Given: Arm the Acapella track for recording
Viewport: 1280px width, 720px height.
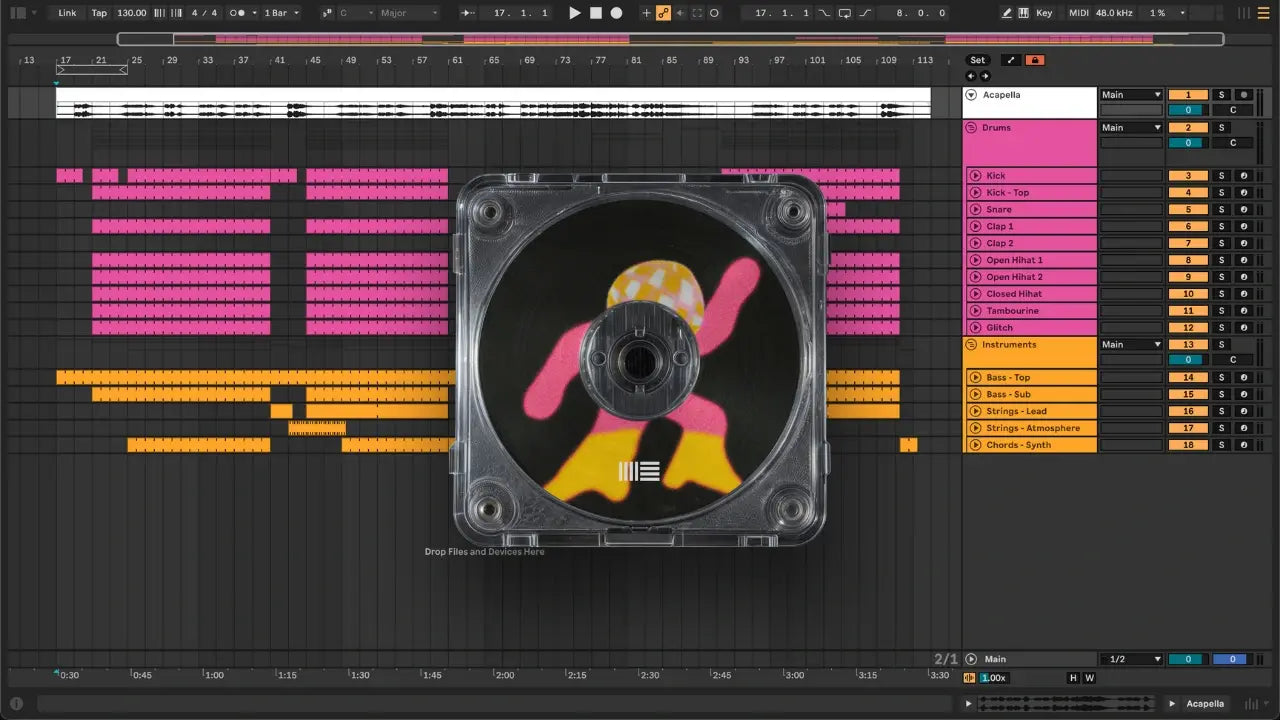Looking at the screenshot, I should coord(1243,95).
